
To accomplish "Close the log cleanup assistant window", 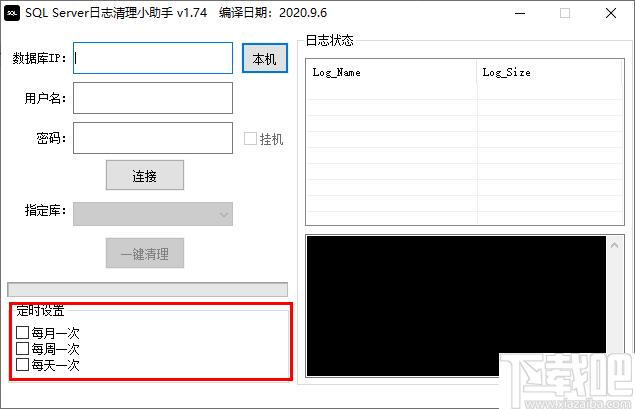I will tap(611, 13).
